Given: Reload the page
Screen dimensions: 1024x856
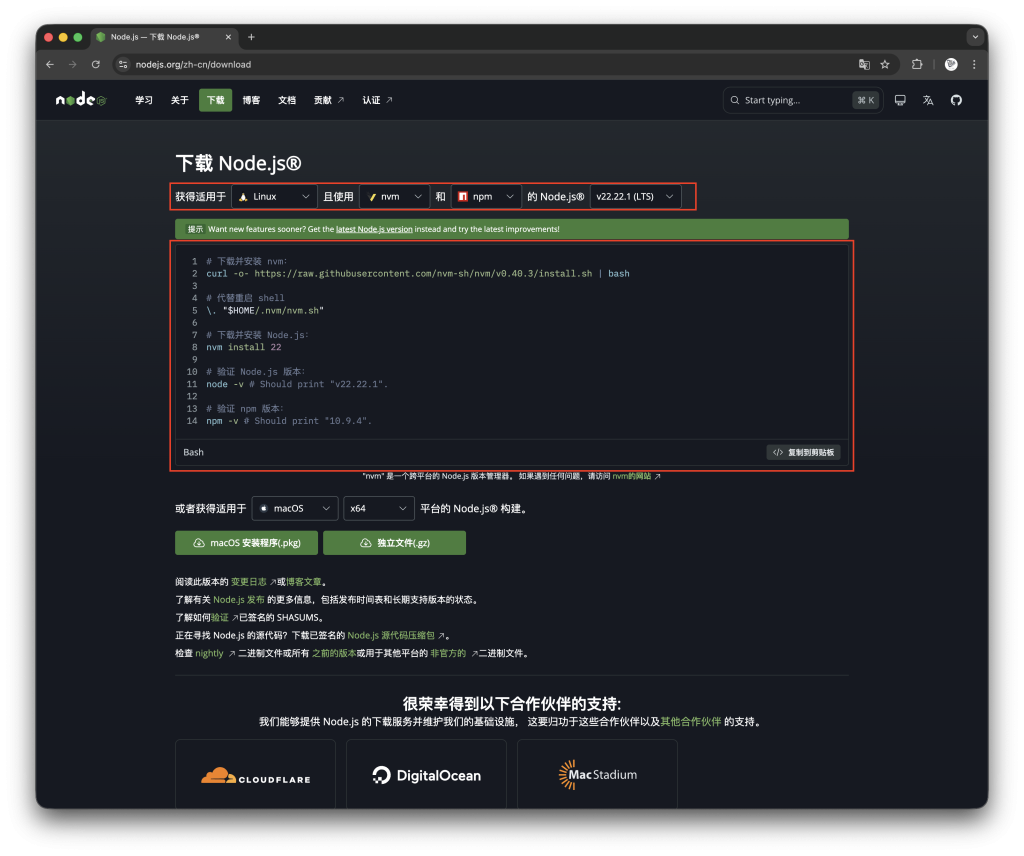Looking at the screenshot, I should pyautogui.click(x=96, y=64).
